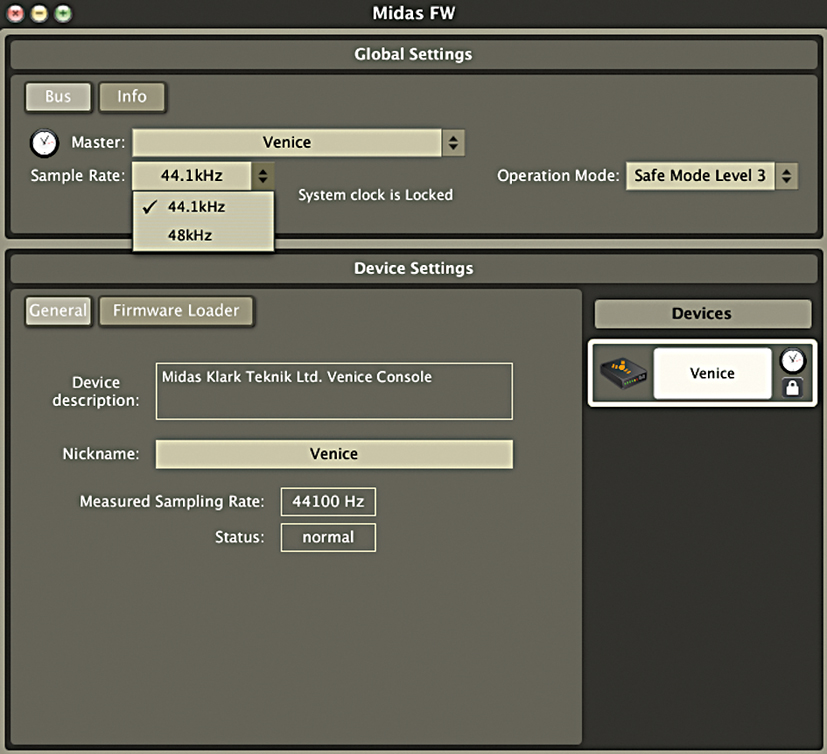Switch to the Info tab
The height and width of the screenshot is (754, 827).
pyautogui.click(x=132, y=96)
